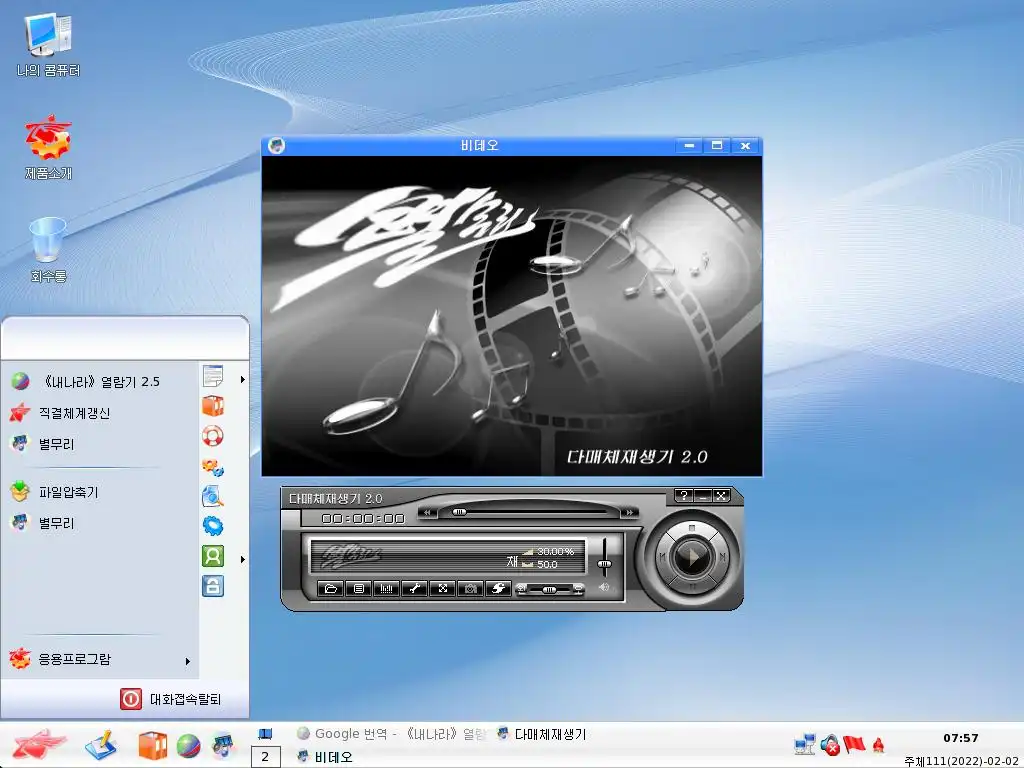Click the red flag tray icon
This screenshot has width=1024, height=768.
pyautogui.click(x=854, y=744)
